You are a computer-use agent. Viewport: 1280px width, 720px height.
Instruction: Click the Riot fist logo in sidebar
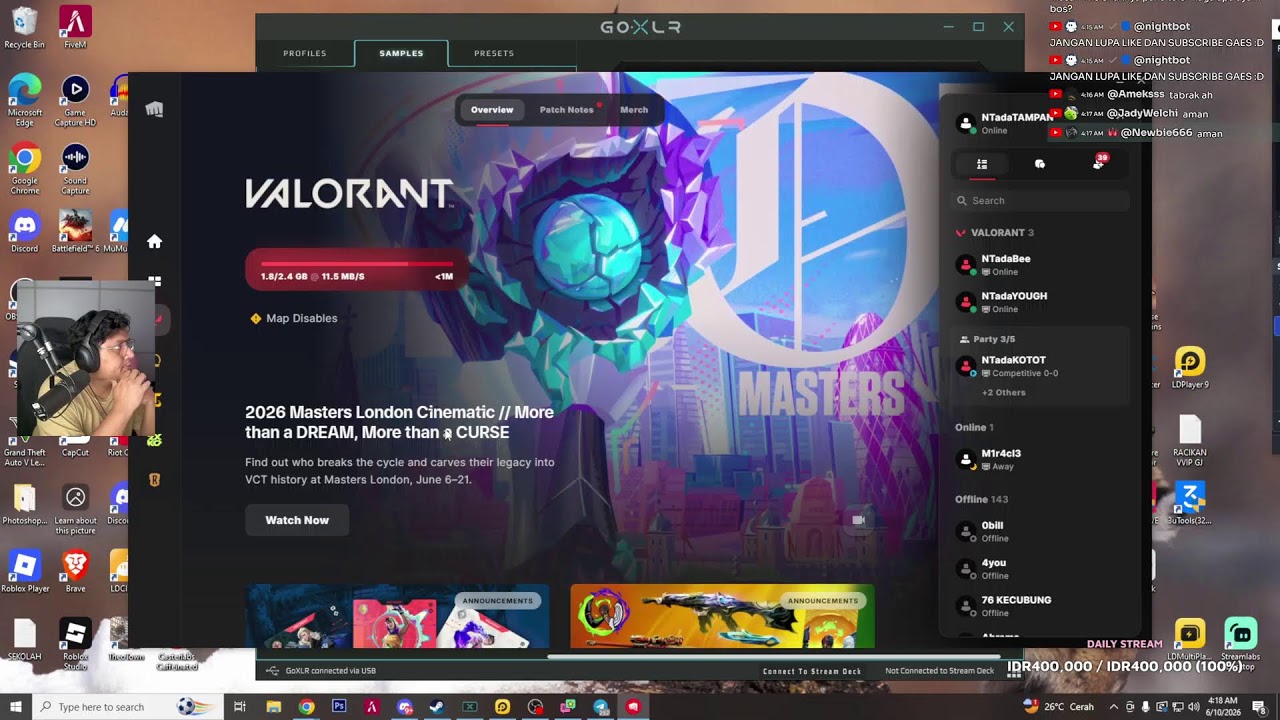point(154,109)
